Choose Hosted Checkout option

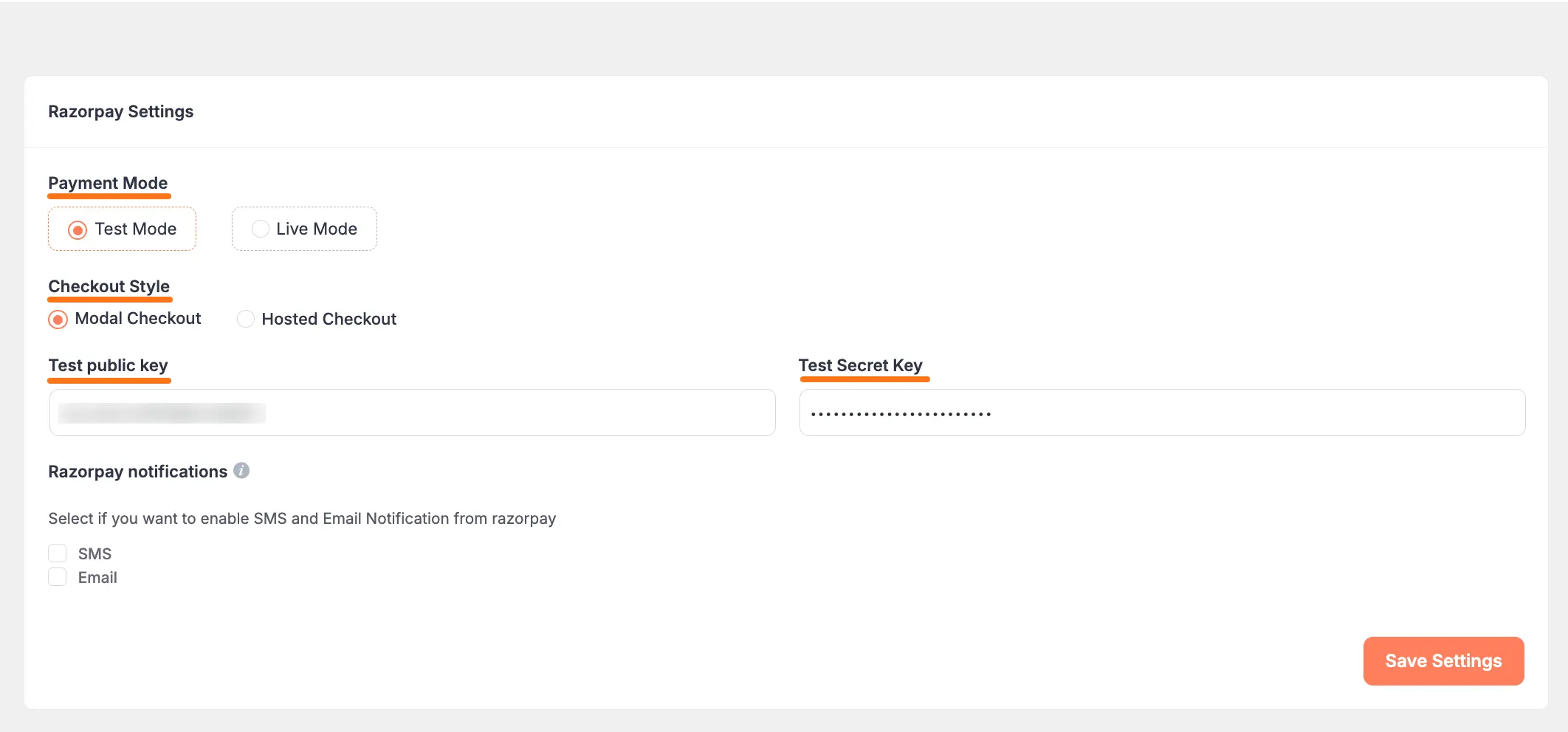point(245,319)
